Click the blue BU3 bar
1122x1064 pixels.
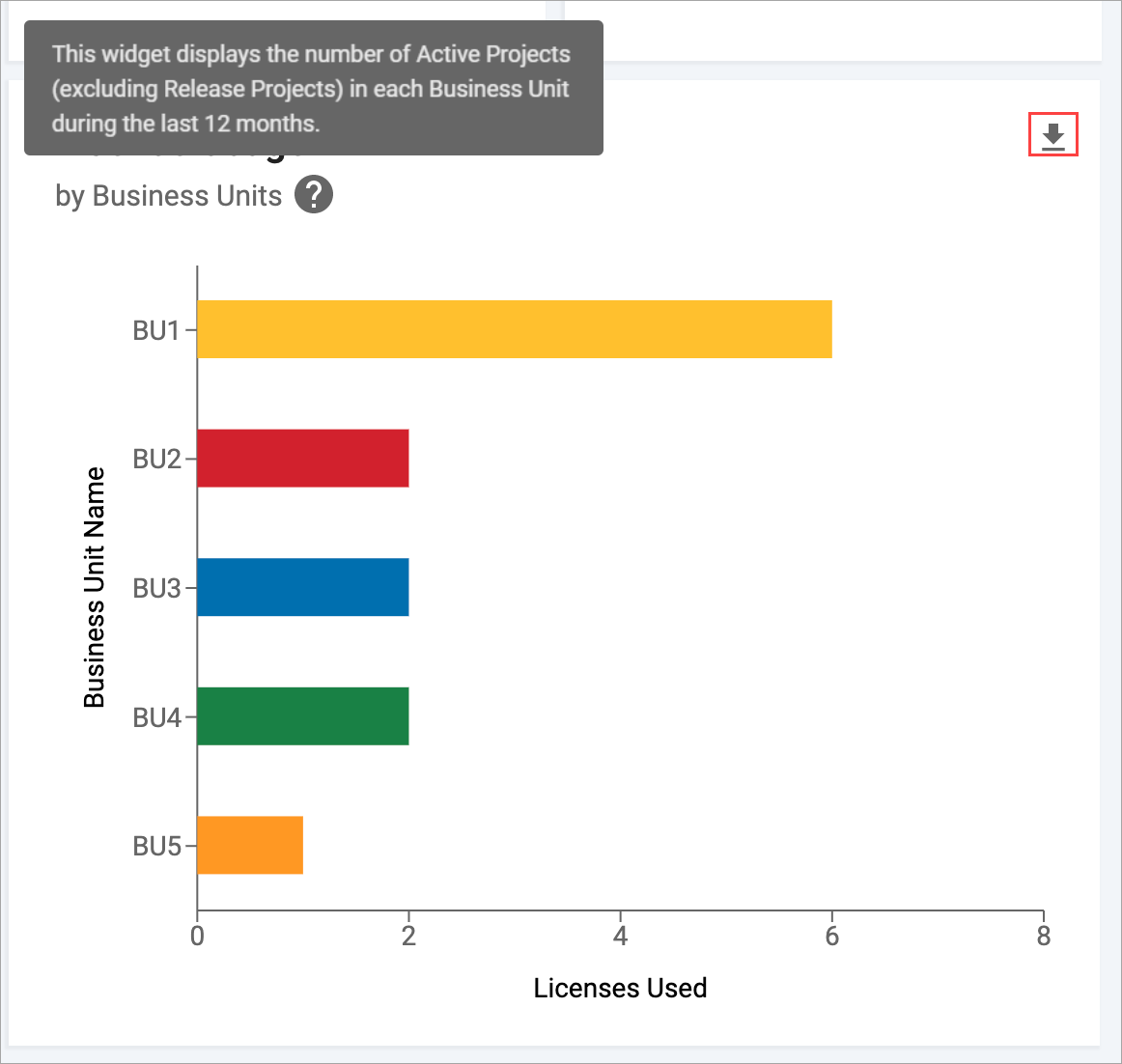pyautogui.click(x=302, y=587)
